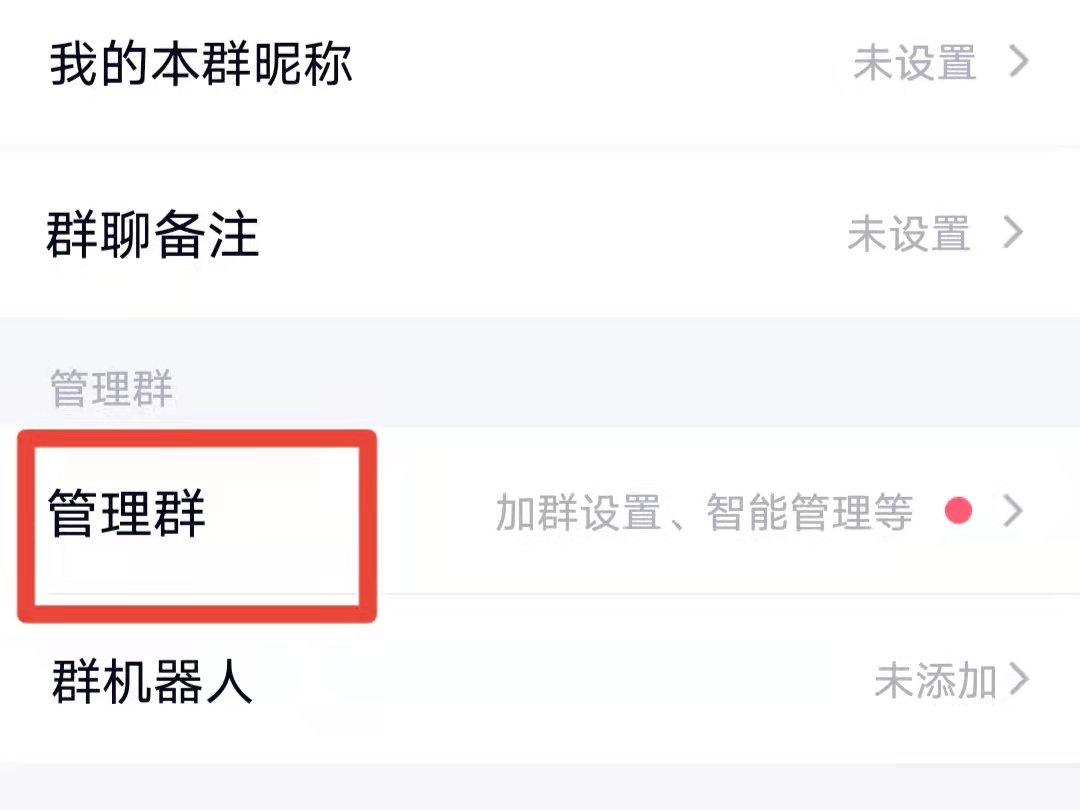Open the 群机器人 setting row

[x=540, y=681]
